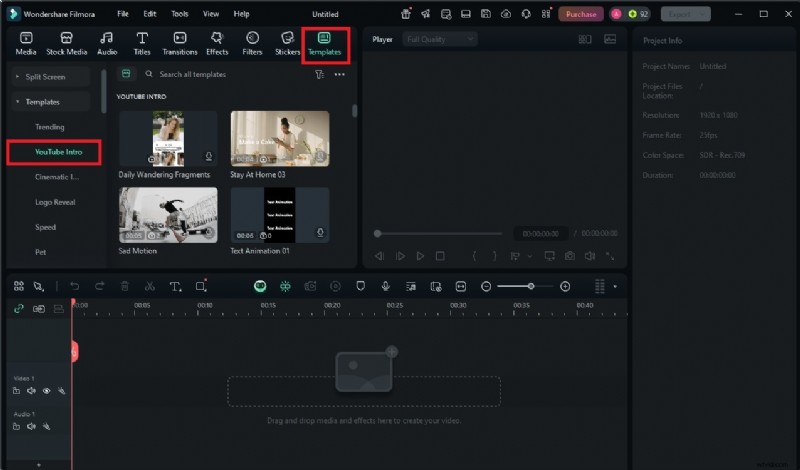This screenshot has width=800, height=470.
Task: Open the Effects panel
Action: (217, 43)
